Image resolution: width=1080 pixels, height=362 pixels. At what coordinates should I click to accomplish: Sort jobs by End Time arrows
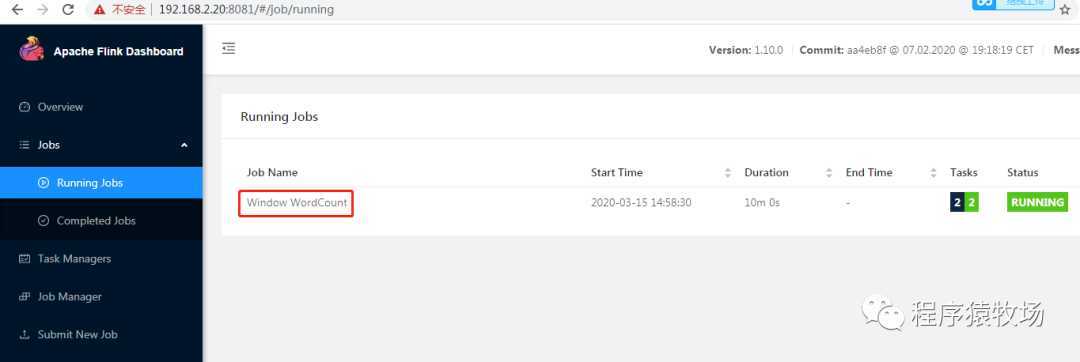coord(933,173)
